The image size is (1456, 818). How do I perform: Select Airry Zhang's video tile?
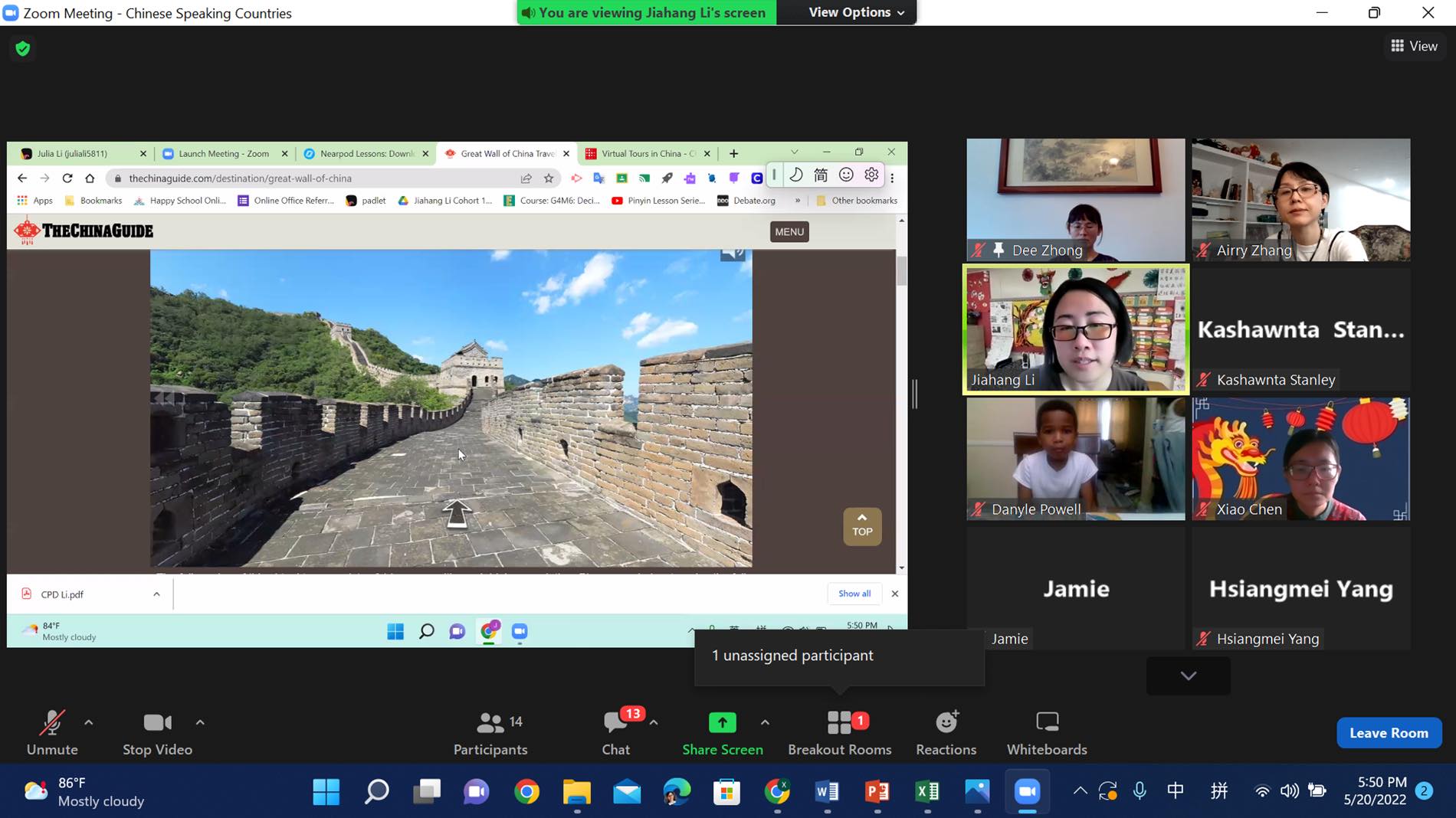(x=1301, y=200)
